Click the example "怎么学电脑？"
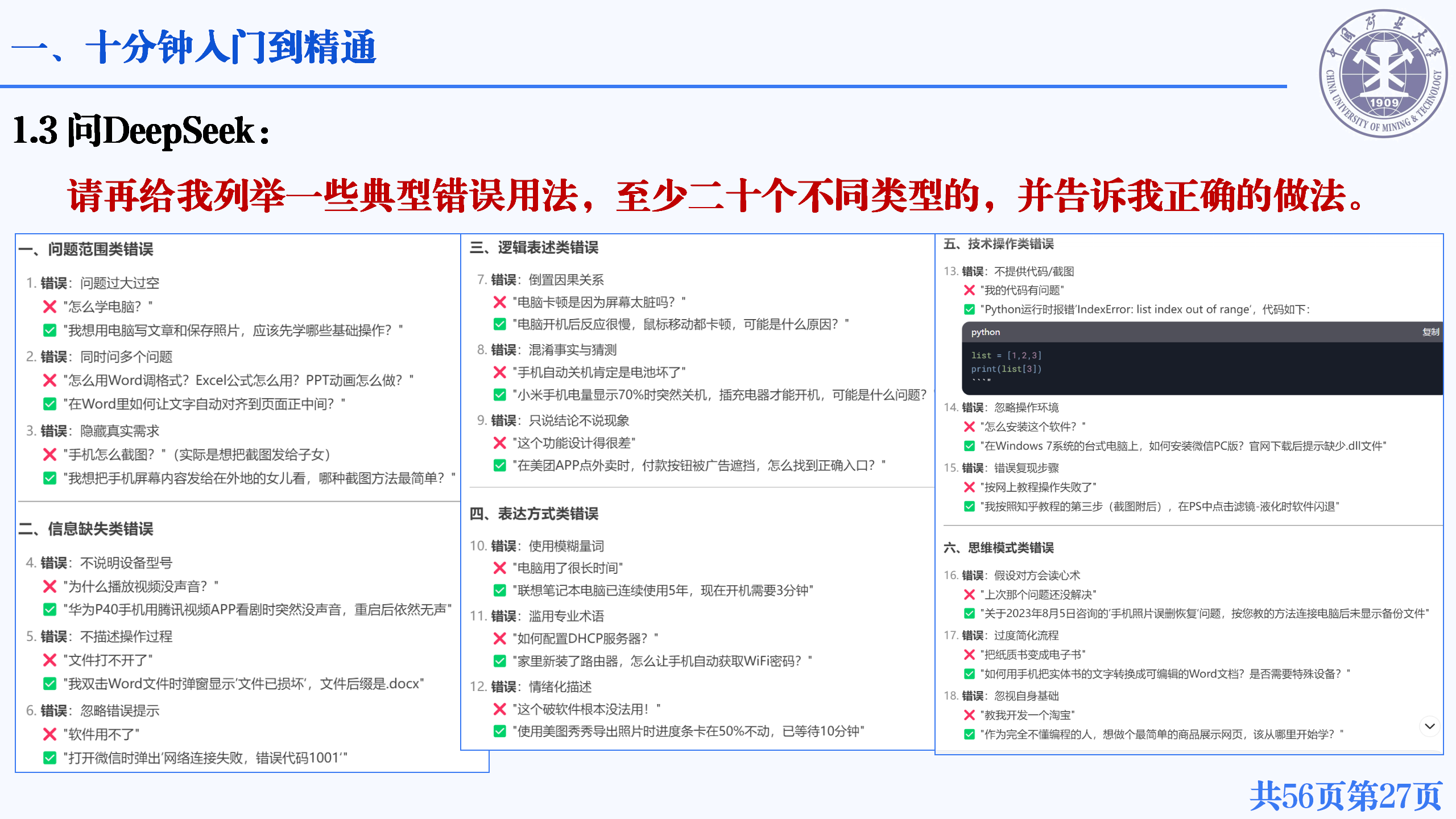1456x819 pixels. coord(108,307)
